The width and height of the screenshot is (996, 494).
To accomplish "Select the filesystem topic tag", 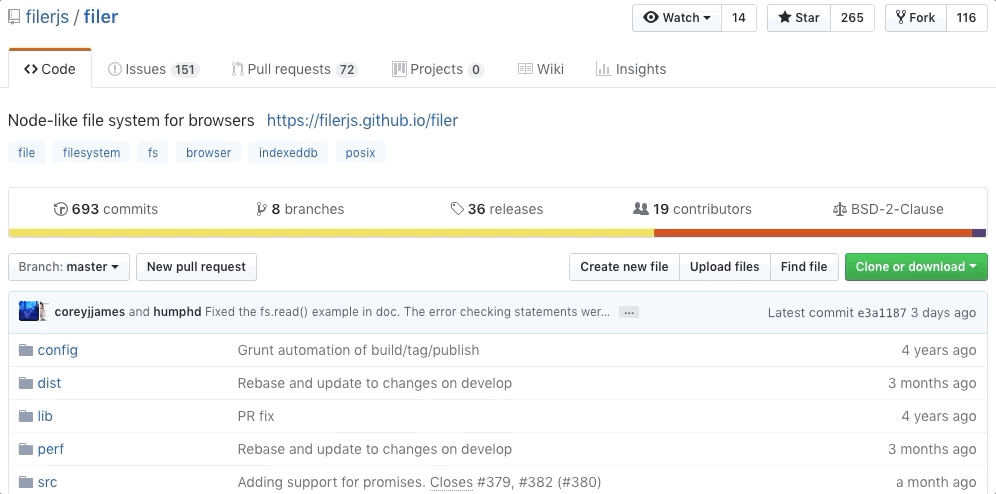I will click(91, 153).
